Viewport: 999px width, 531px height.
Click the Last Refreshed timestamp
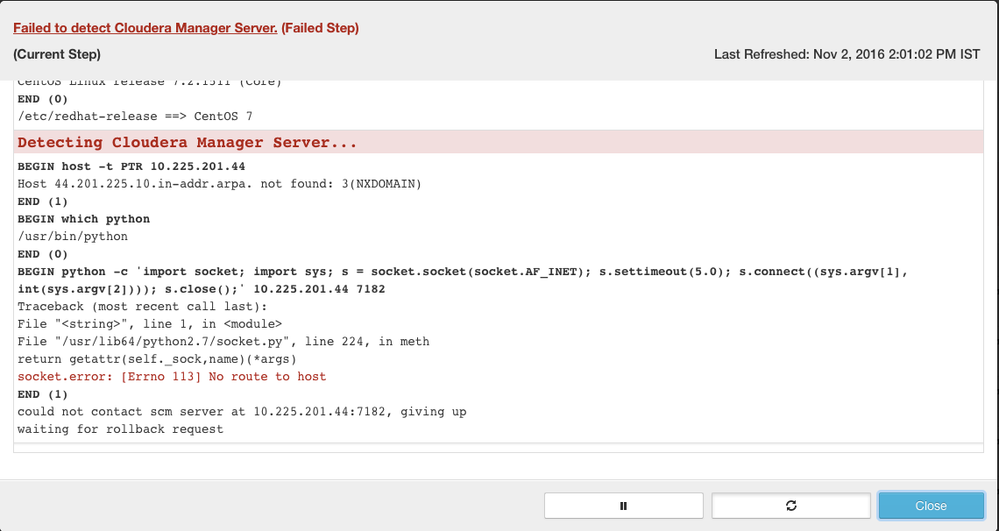(x=846, y=54)
